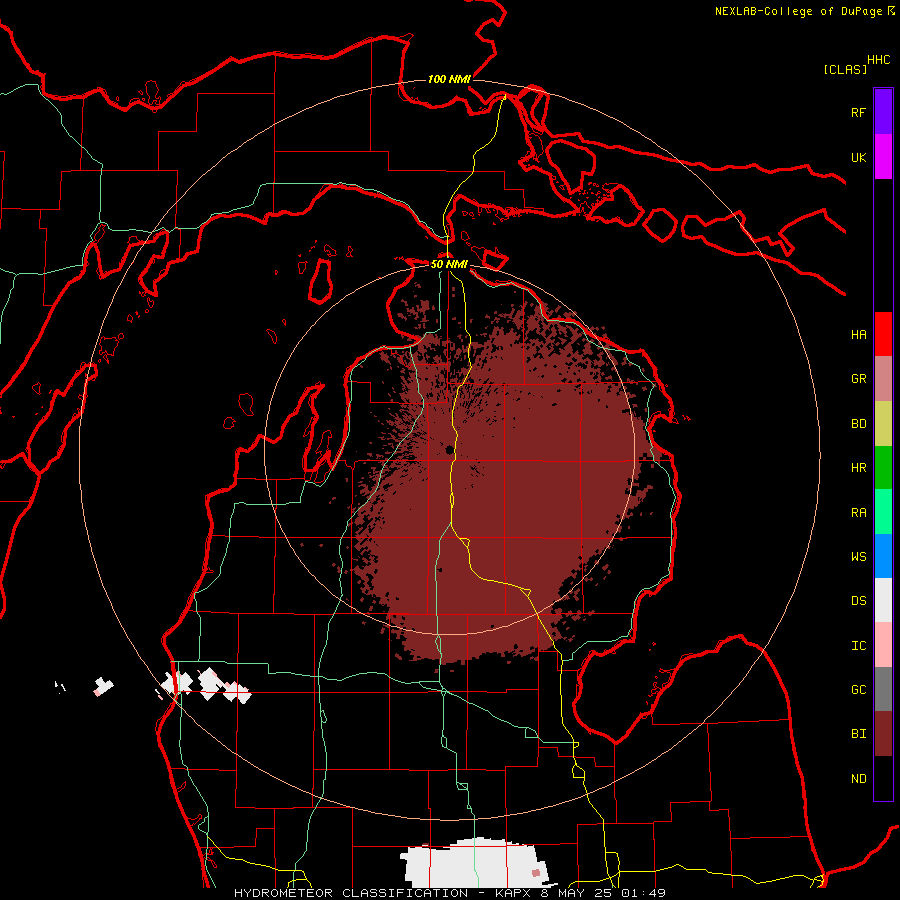
Task: Click the black radar site dot at circle center
Action: tap(449, 449)
